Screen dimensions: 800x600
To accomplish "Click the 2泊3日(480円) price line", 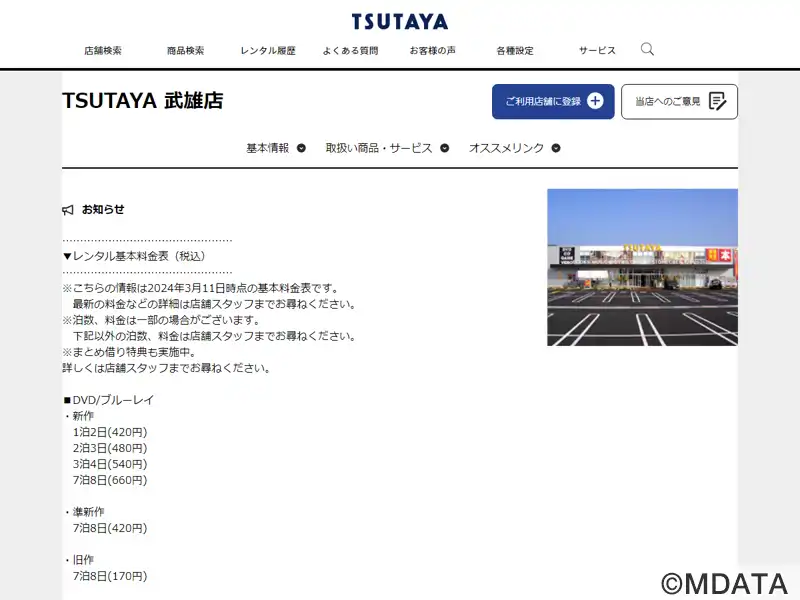I will [110, 448].
